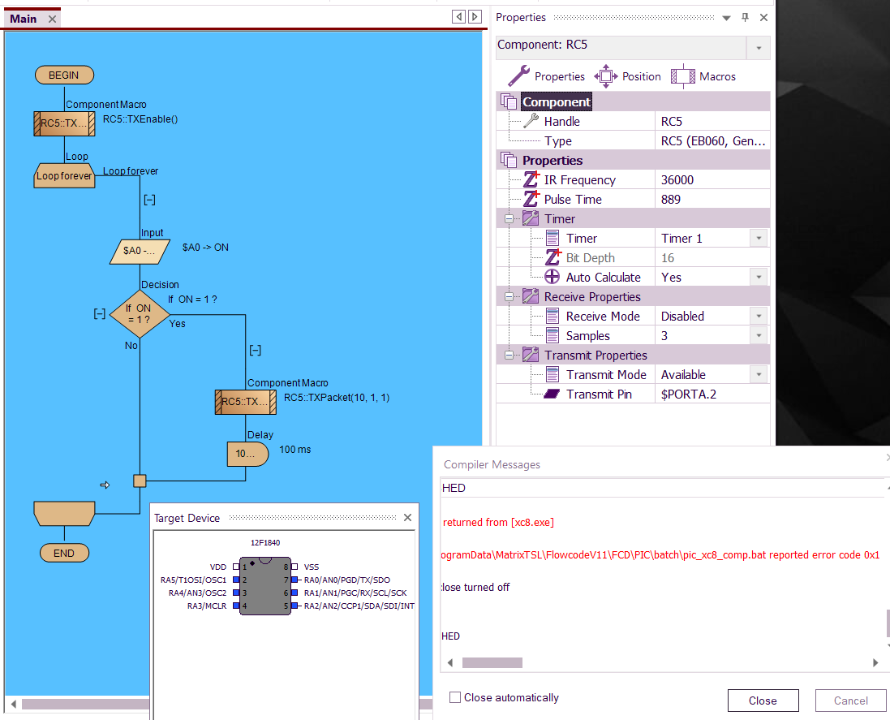Click the Properties section stacked pages icon

coord(509,160)
